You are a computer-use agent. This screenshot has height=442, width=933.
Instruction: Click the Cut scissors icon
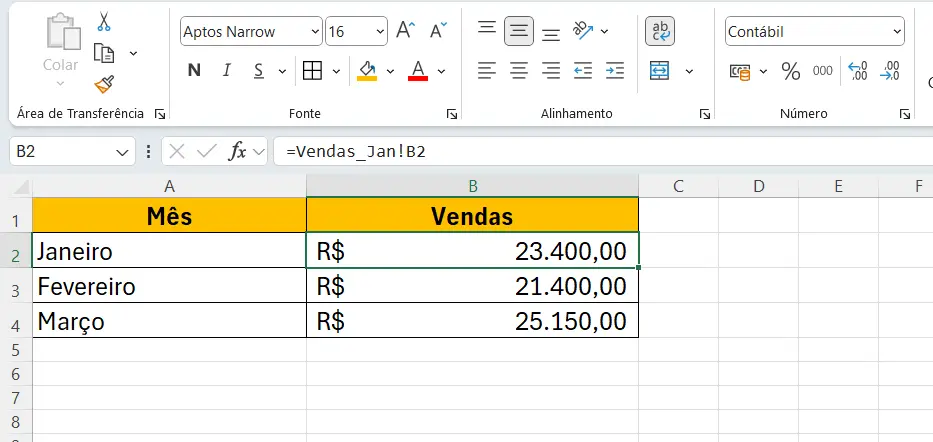104,22
